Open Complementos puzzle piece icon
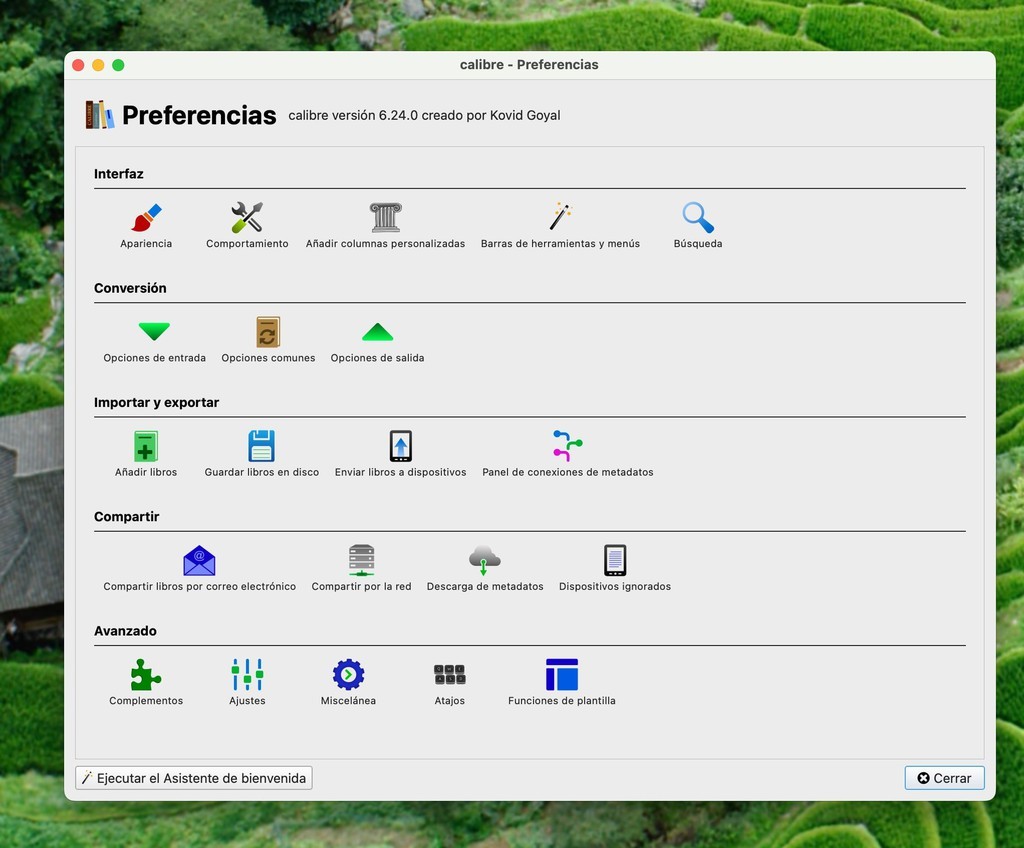 coord(146,675)
